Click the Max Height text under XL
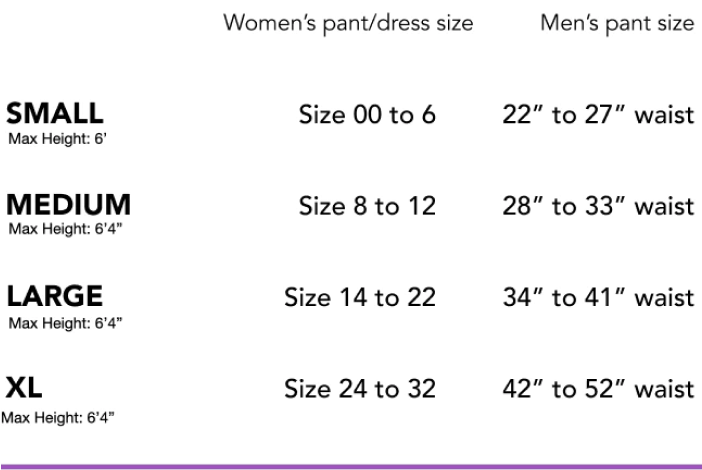 [x=58, y=416]
